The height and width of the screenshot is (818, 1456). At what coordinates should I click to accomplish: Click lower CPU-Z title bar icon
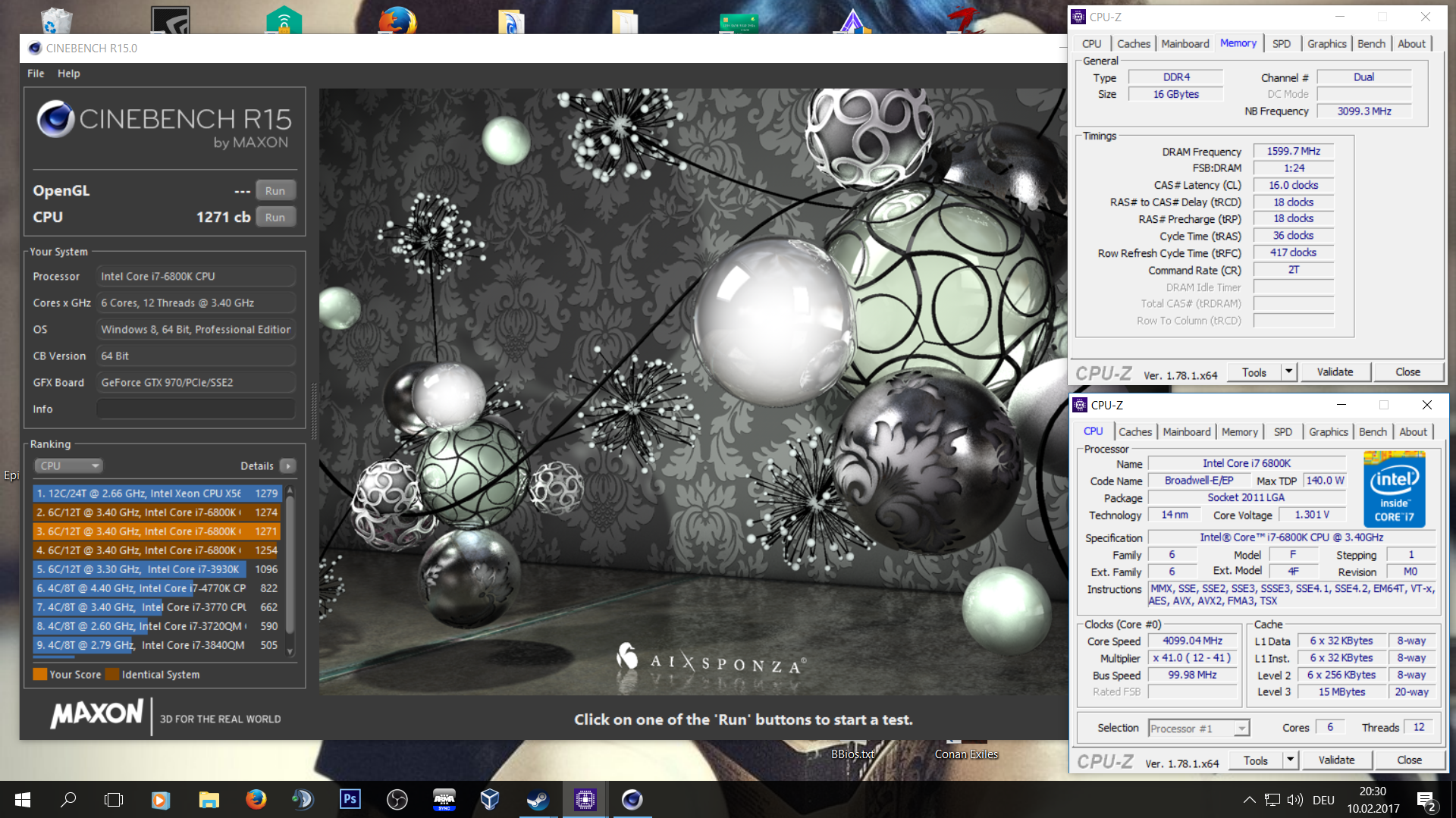[1080, 405]
